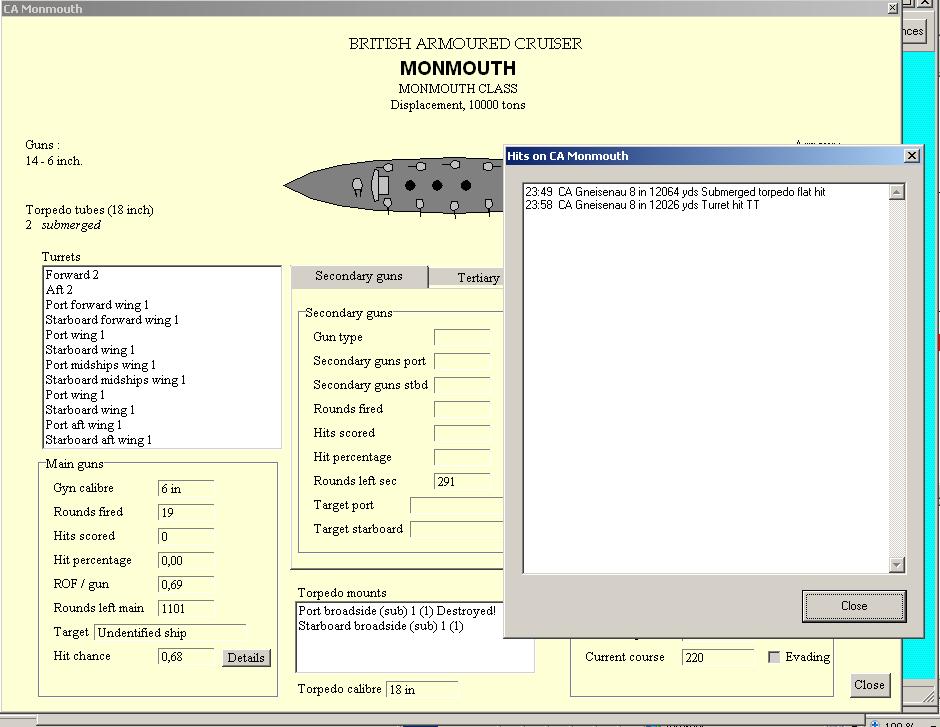The height and width of the screenshot is (727, 940).
Task: Click the Torpedo calibre field 18 in
Action: pyautogui.click(x=422, y=689)
